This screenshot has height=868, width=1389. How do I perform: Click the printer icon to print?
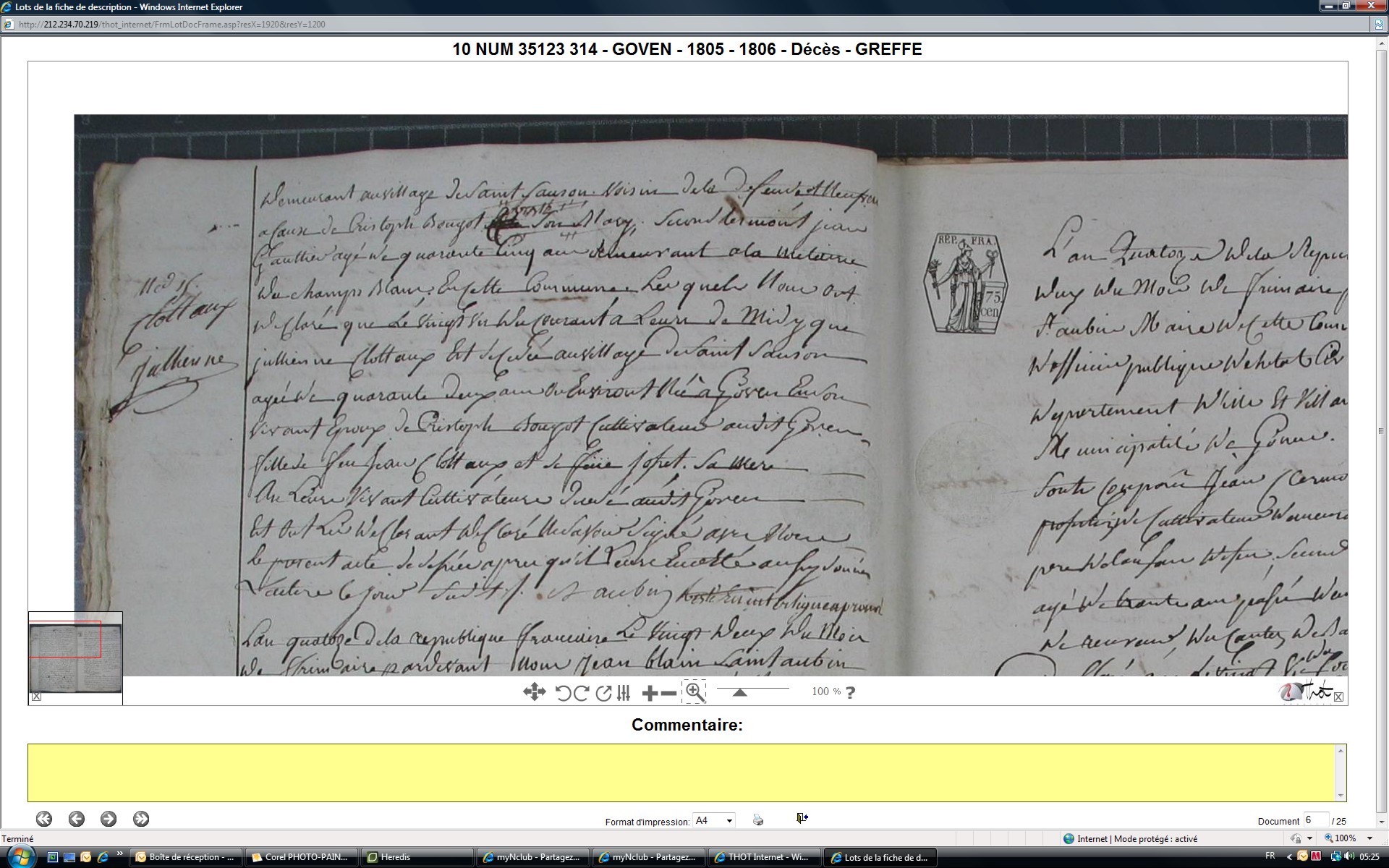757,820
